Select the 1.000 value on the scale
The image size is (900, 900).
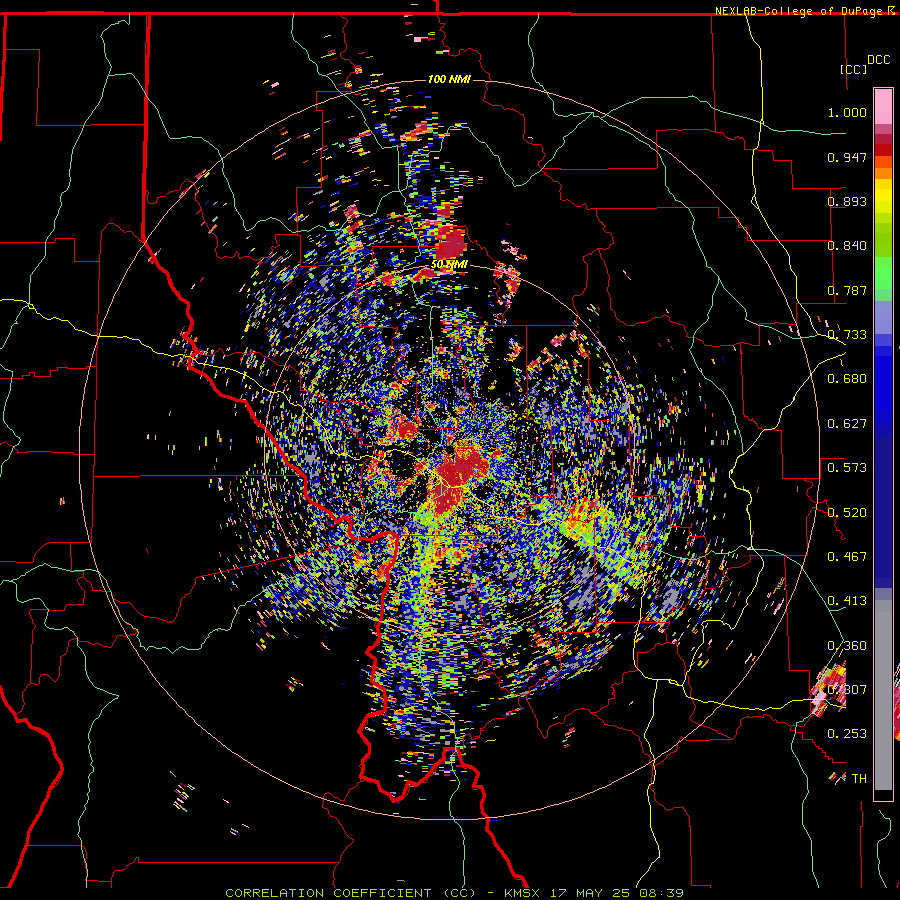click(847, 112)
